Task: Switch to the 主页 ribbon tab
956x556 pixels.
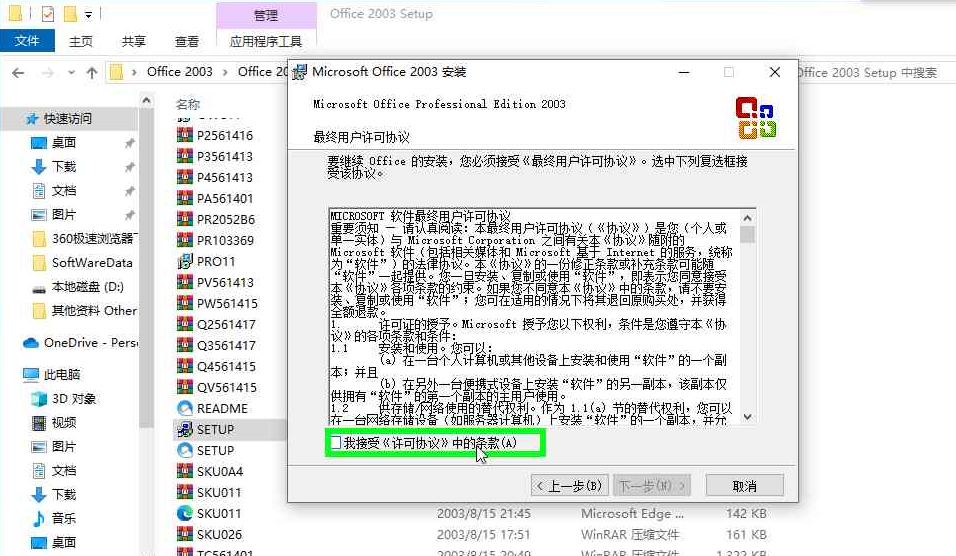Action: click(80, 41)
